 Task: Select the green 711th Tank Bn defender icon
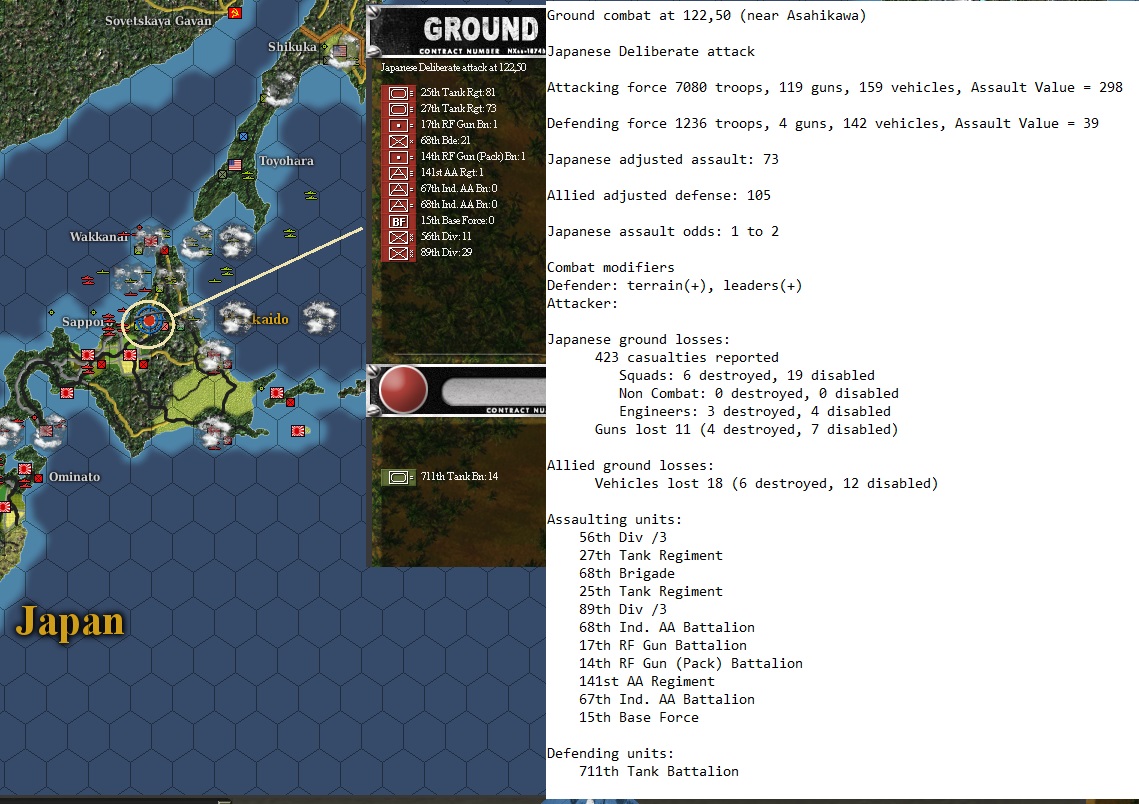click(398, 477)
